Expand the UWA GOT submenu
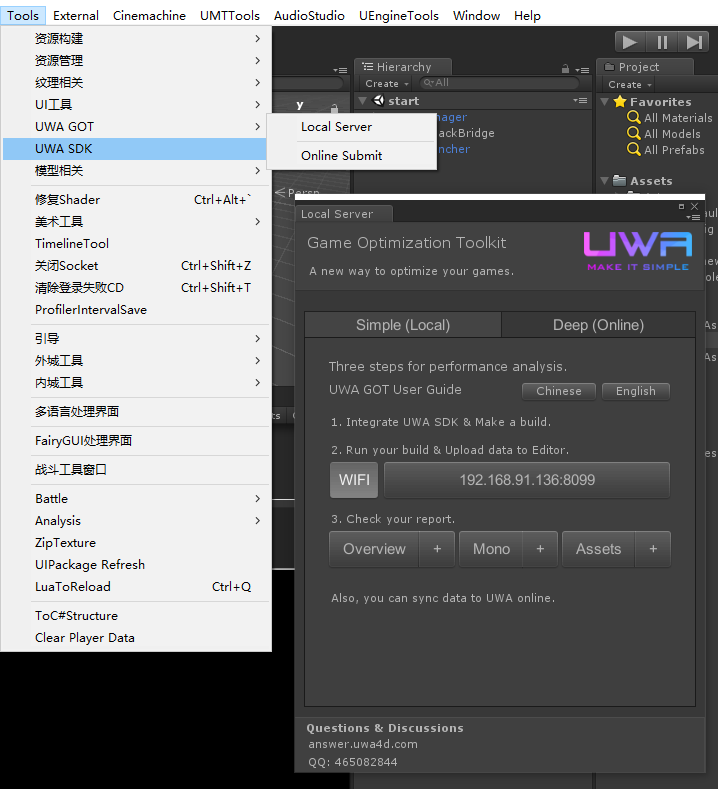 coord(136,127)
